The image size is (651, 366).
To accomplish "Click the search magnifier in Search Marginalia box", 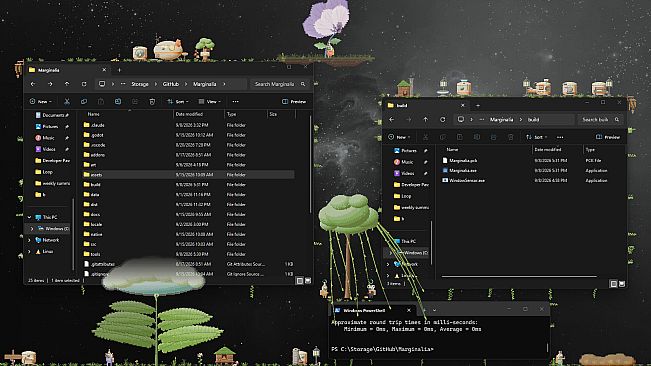I will (x=303, y=84).
